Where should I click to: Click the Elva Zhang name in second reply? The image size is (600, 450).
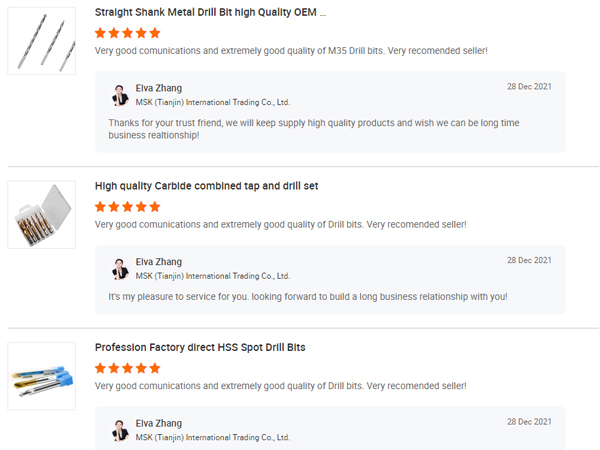[x=159, y=261]
